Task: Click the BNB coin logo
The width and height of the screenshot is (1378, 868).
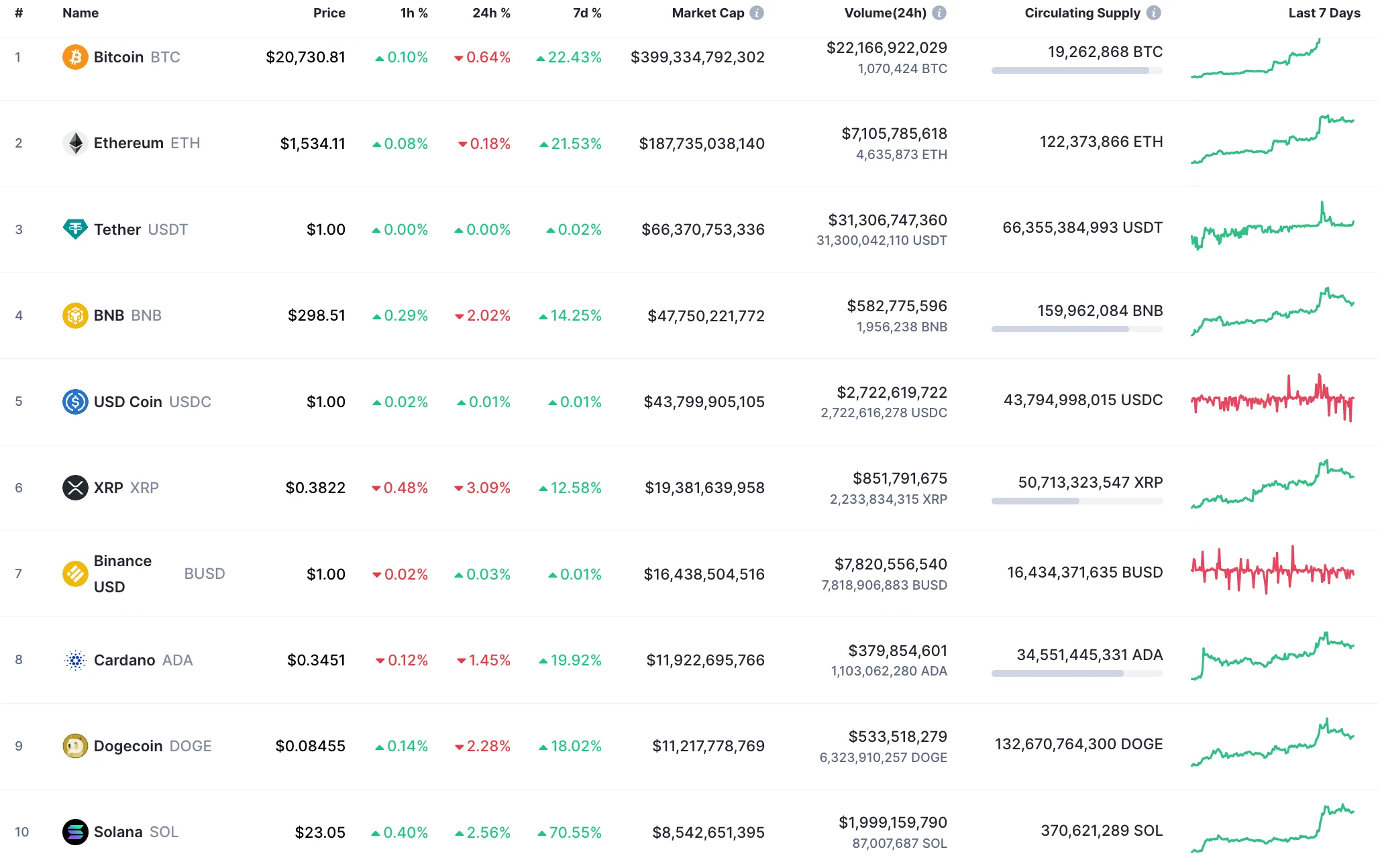Action: 75,315
